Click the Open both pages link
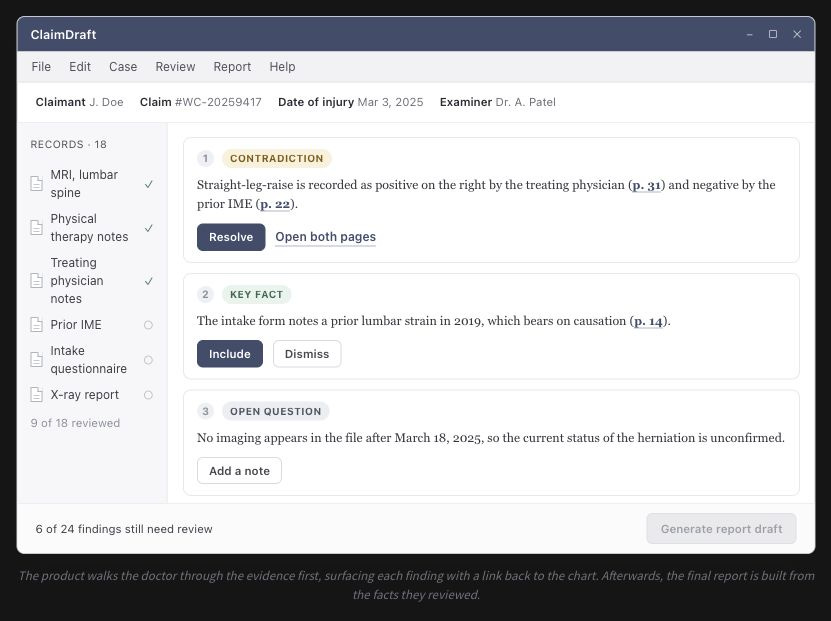831x621 pixels. [x=325, y=237]
